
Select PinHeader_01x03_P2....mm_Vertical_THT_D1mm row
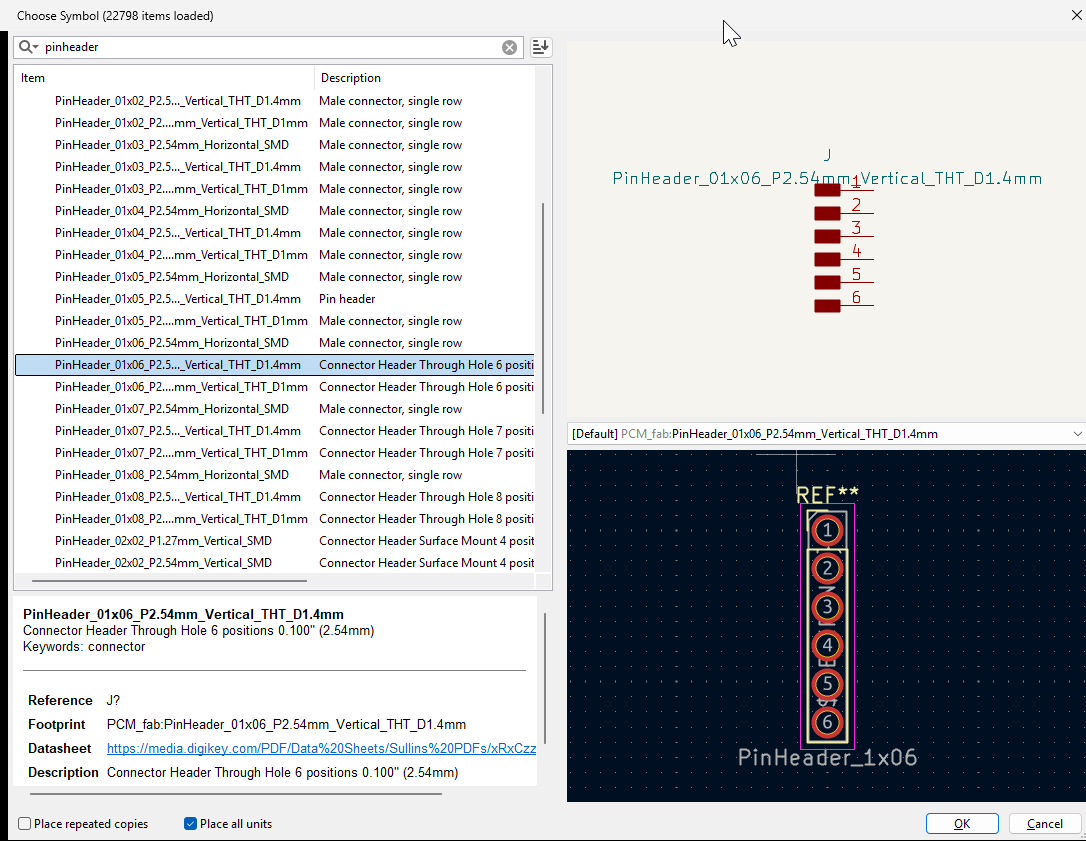[274, 189]
